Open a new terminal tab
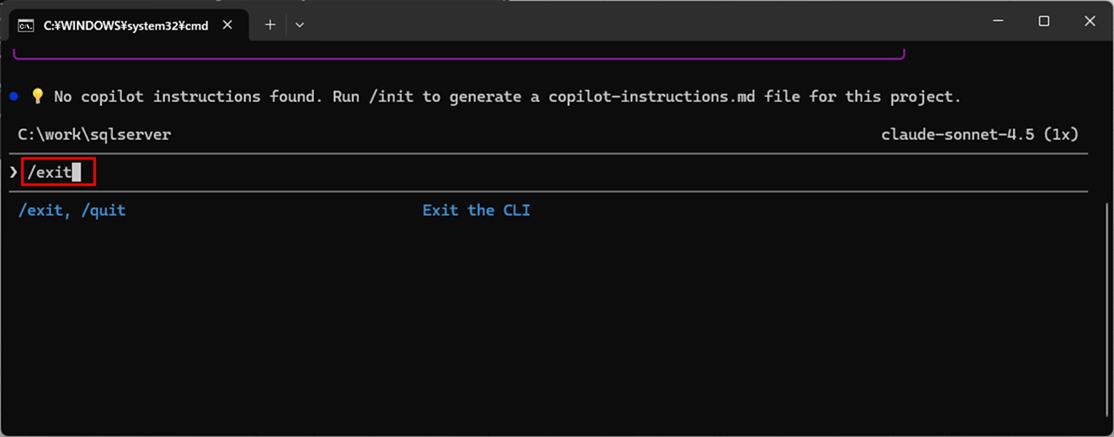Screen dimensions: 1114x437 [x=270, y=25]
